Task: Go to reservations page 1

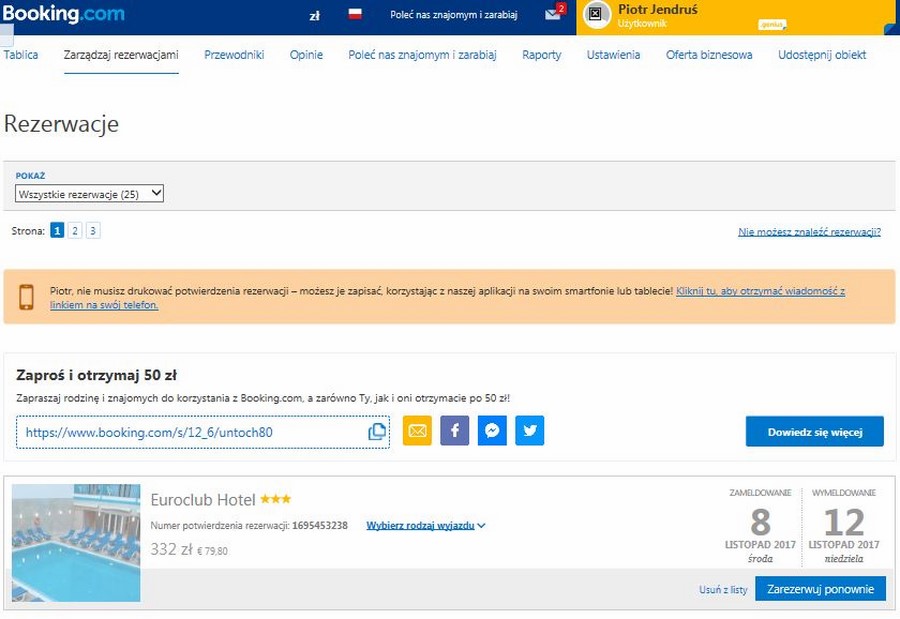Action: click(x=57, y=231)
